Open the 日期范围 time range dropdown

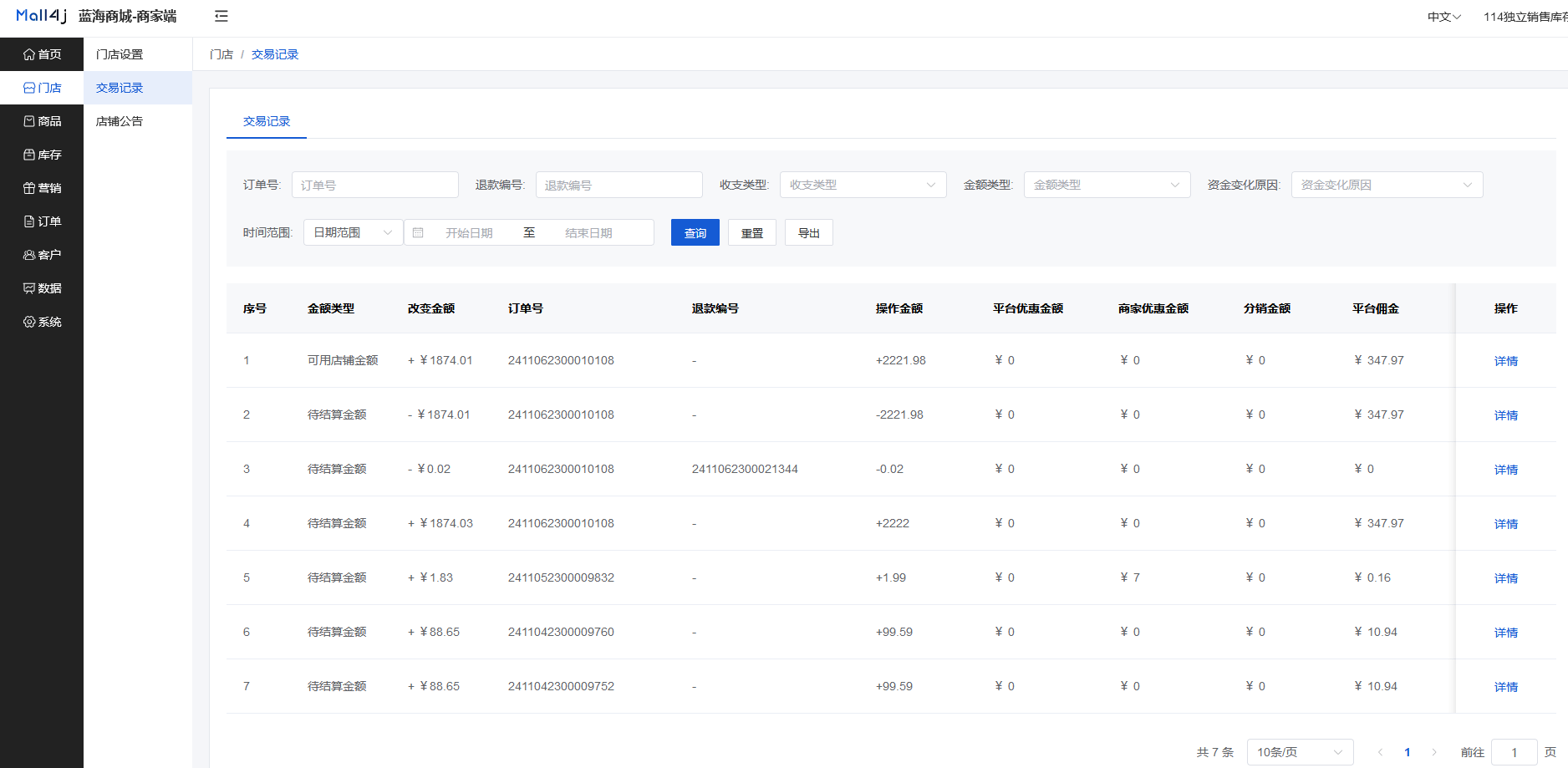tap(354, 232)
